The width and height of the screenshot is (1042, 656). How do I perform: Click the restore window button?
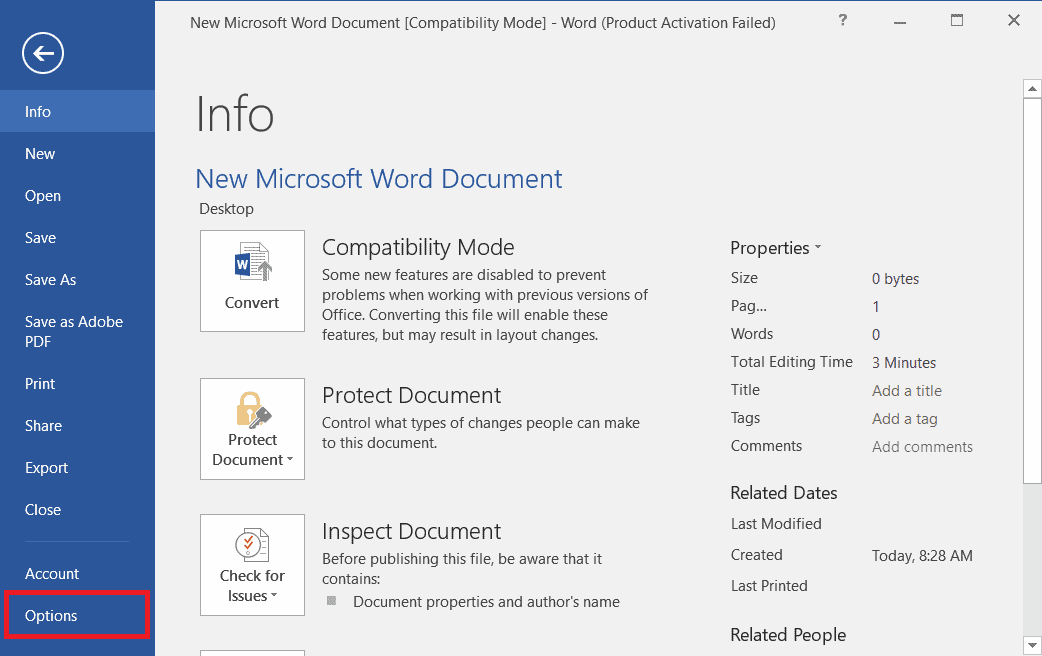point(957,20)
